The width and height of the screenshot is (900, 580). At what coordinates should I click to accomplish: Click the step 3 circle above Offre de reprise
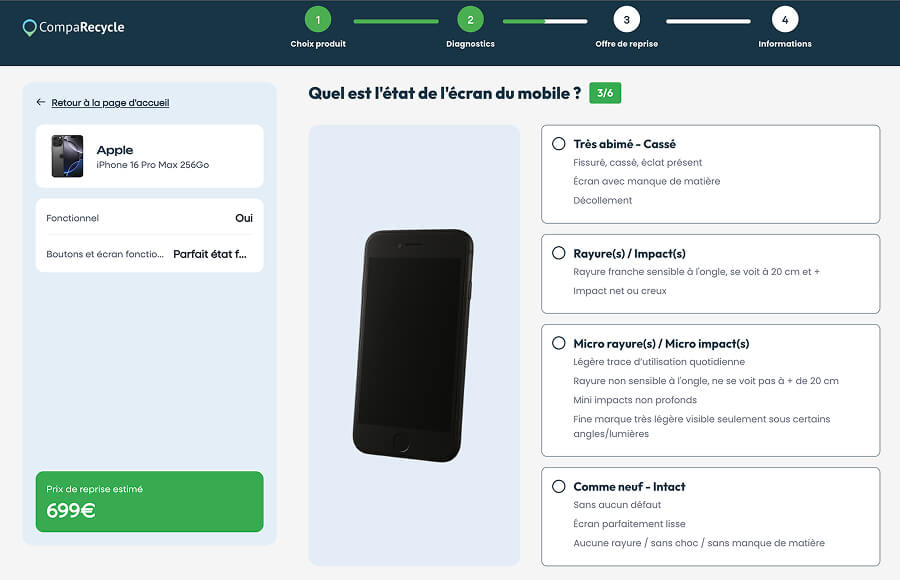point(626,18)
